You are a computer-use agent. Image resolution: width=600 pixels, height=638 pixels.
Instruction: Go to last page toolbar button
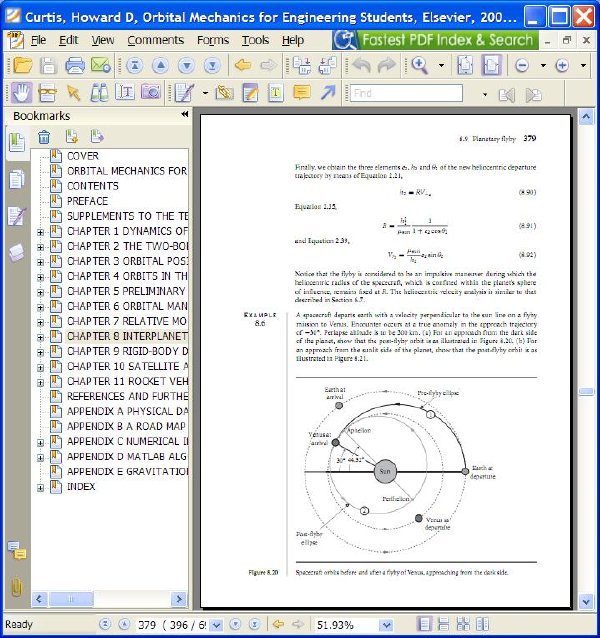click(x=212, y=66)
